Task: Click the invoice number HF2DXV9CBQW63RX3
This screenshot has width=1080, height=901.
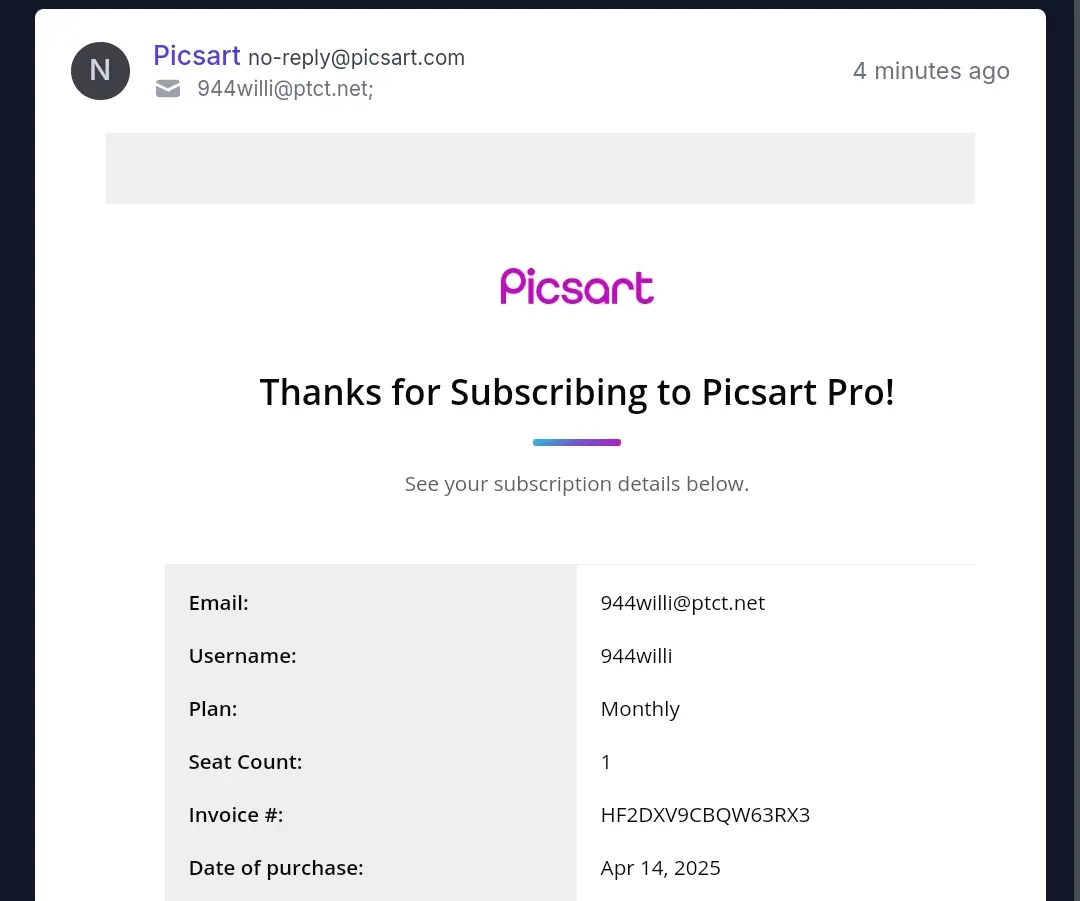Action: (x=705, y=815)
